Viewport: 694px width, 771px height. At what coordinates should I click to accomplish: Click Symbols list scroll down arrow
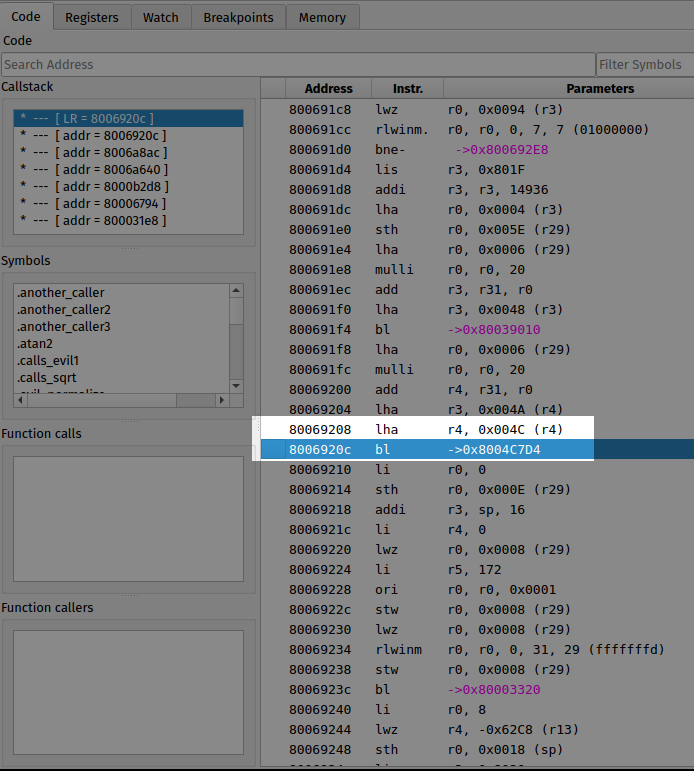click(x=236, y=386)
